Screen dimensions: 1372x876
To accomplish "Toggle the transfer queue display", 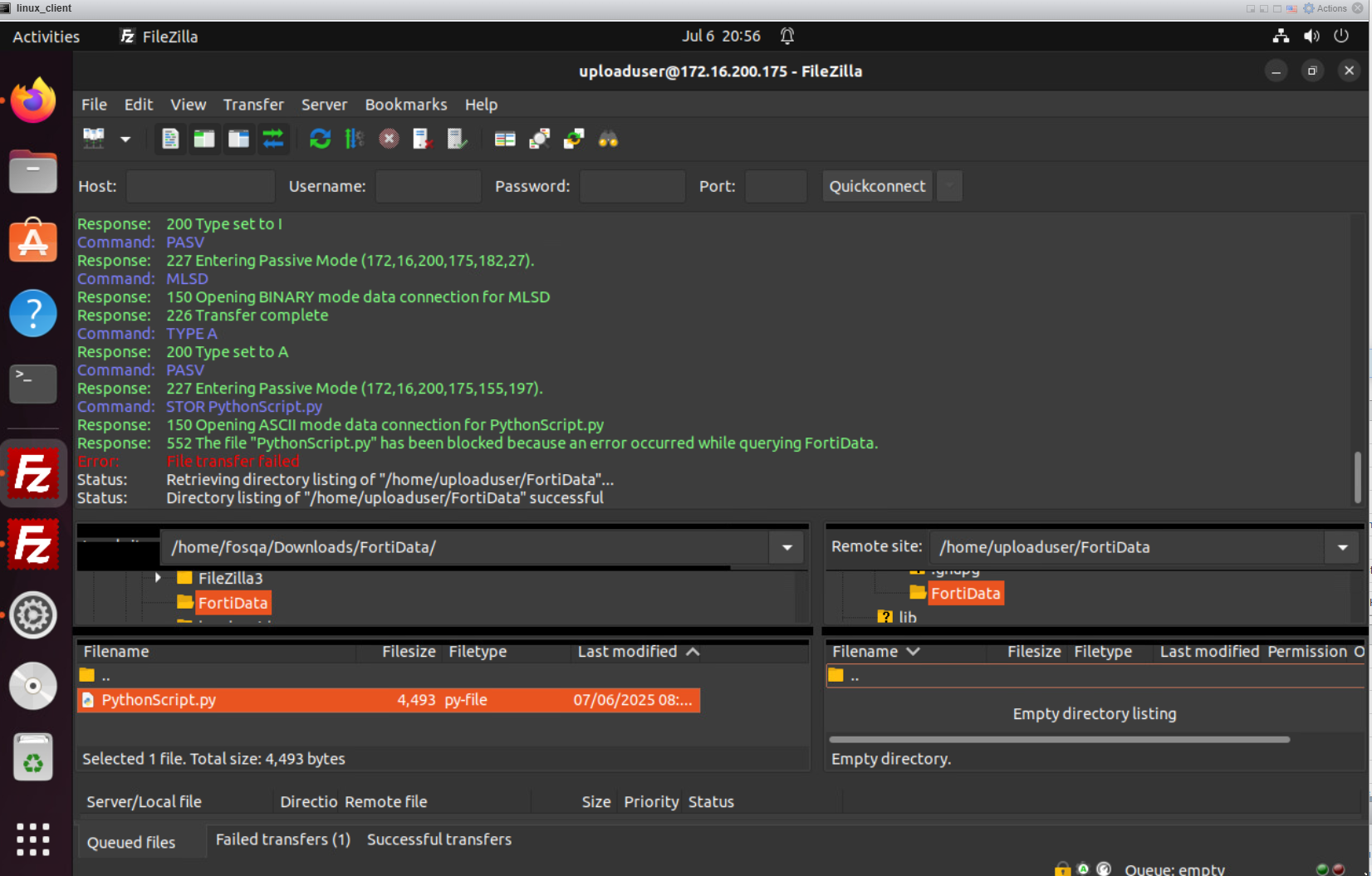I will tap(272, 139).
